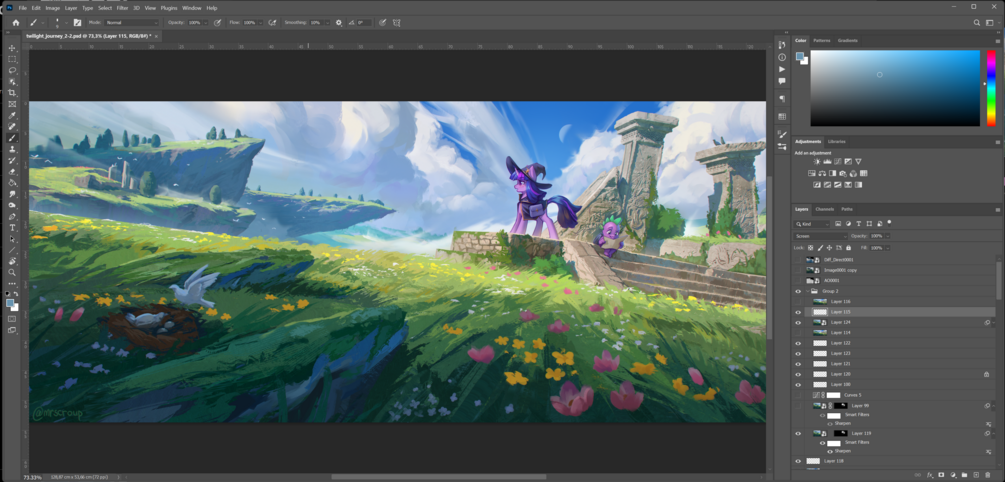
Task: Hide Layer 124
Action: pyautogui.click(x=798, y=322)
